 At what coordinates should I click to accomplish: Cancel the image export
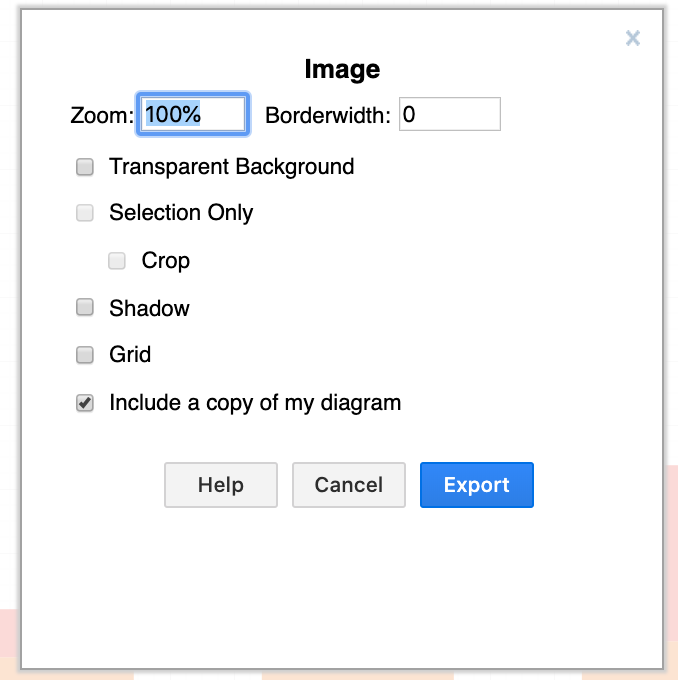(349, 485)
